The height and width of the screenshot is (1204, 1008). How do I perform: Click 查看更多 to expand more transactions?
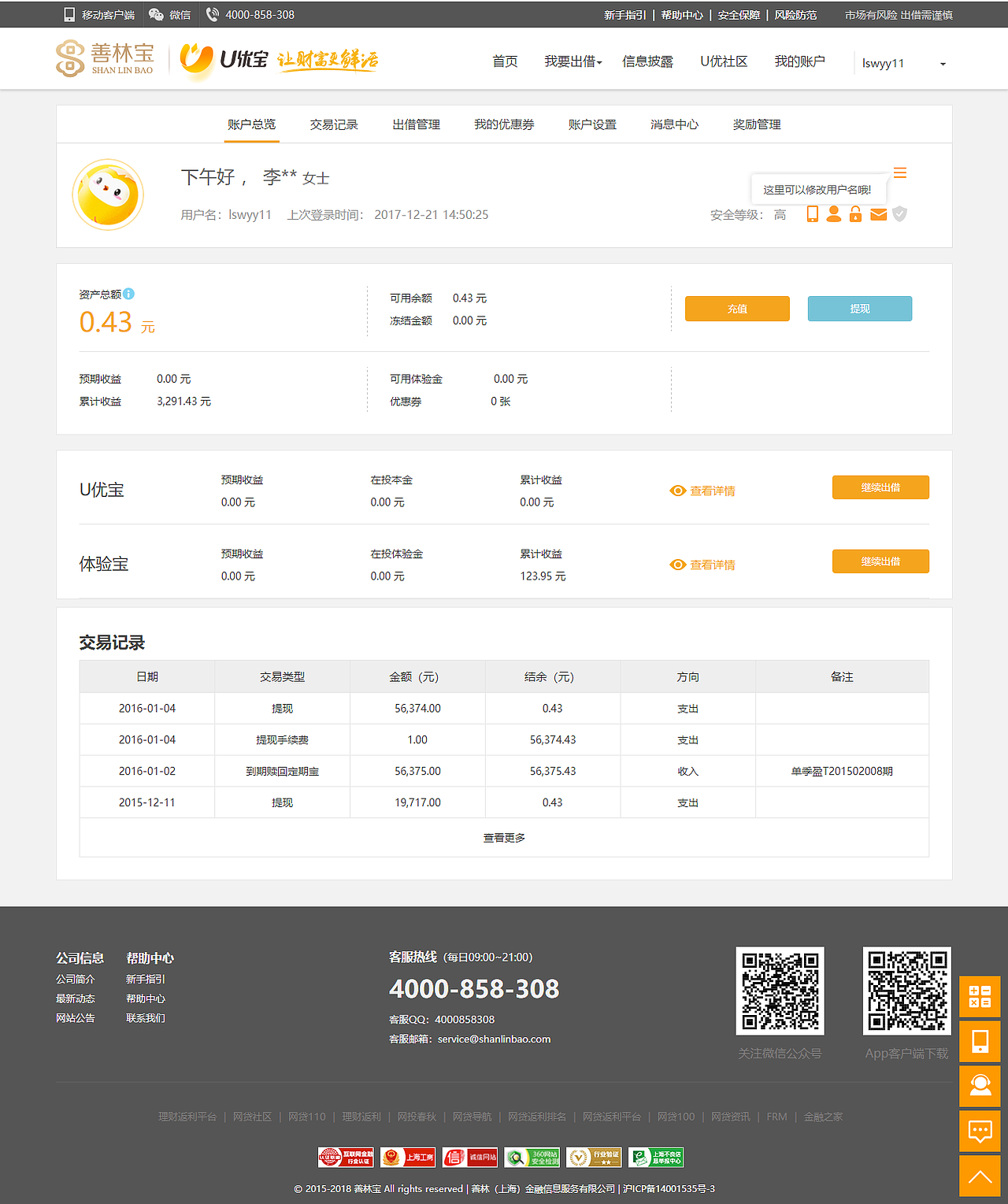tap(503, 837)
